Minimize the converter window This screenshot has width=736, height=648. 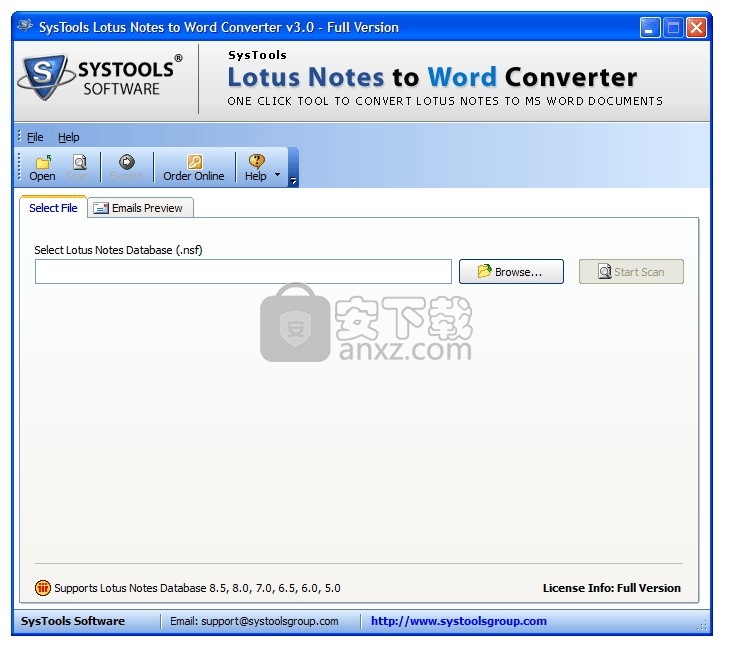(650, 27)
